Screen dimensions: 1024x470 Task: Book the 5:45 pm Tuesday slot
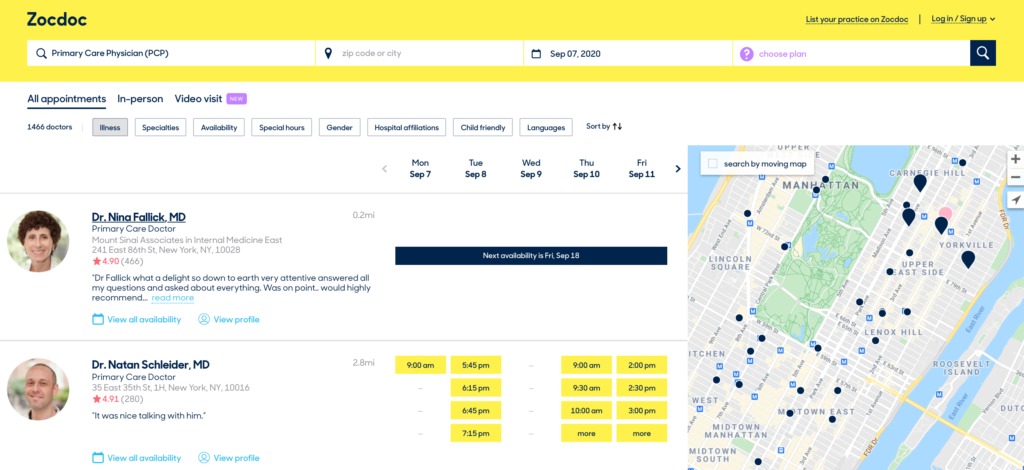pos(475,365)
